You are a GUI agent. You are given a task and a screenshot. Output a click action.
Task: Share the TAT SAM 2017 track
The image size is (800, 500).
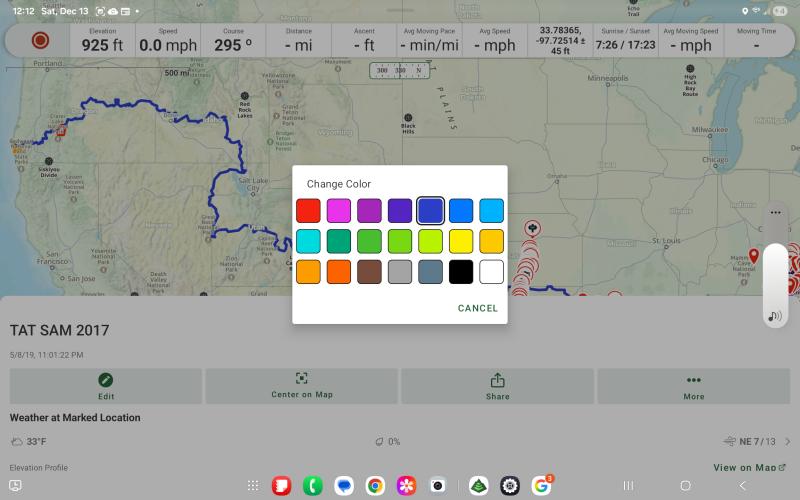click(x=497, y=386)
